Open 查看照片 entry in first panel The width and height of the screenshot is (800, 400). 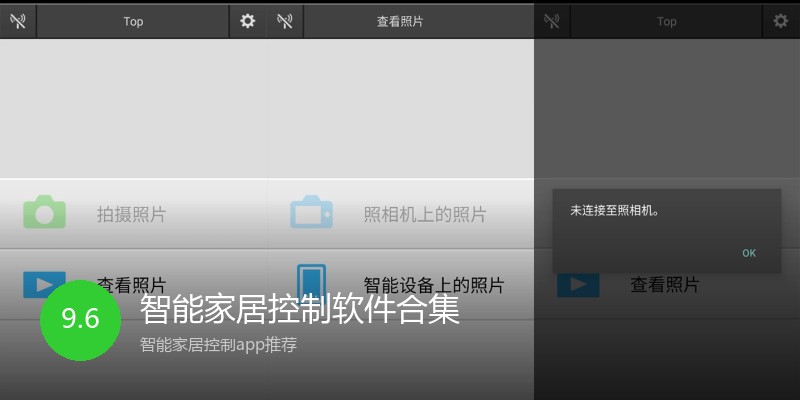(134, 285)
